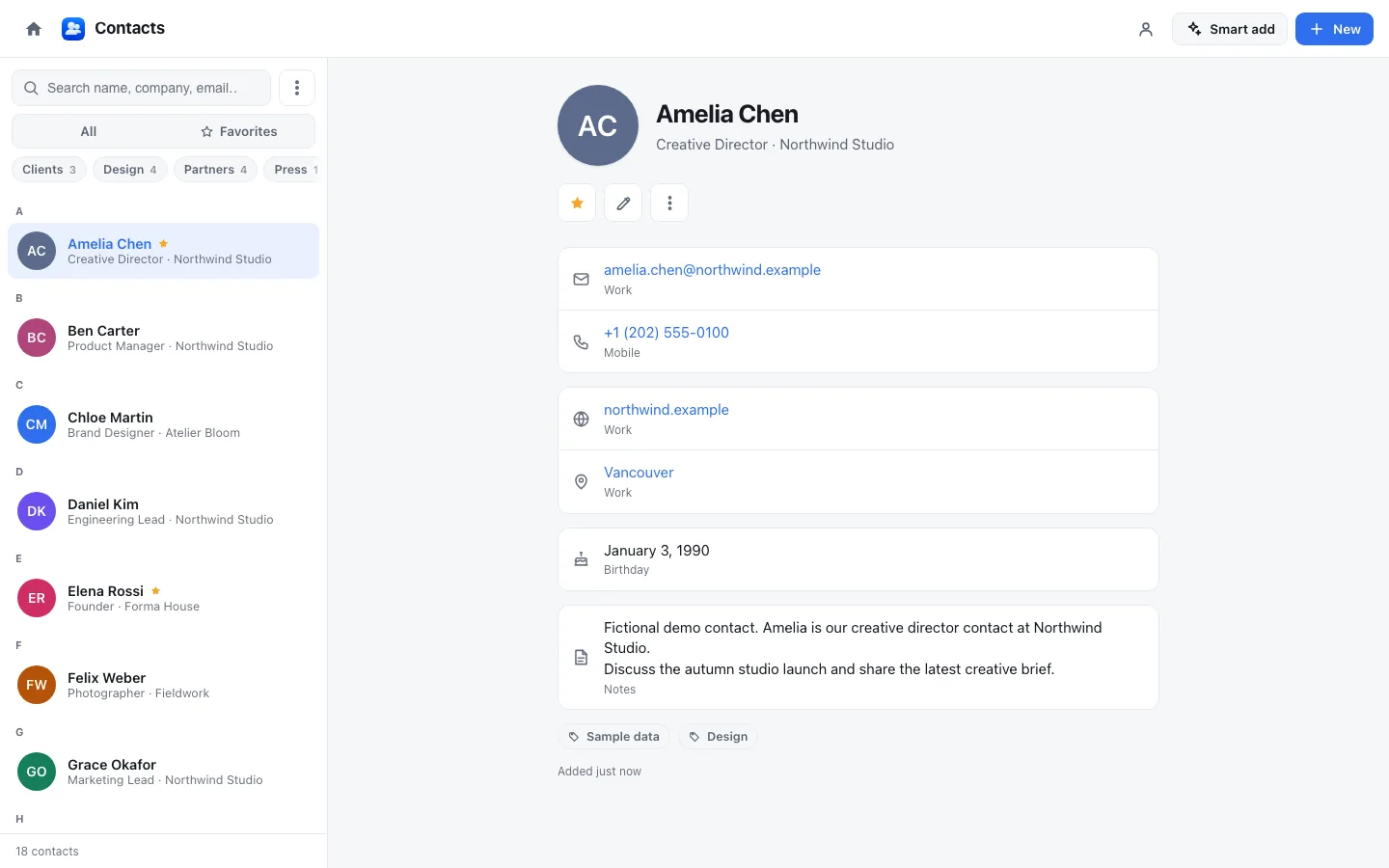Focus the contact search field
The width and height of the screenshot is (1389, 868).
point(141,88)
